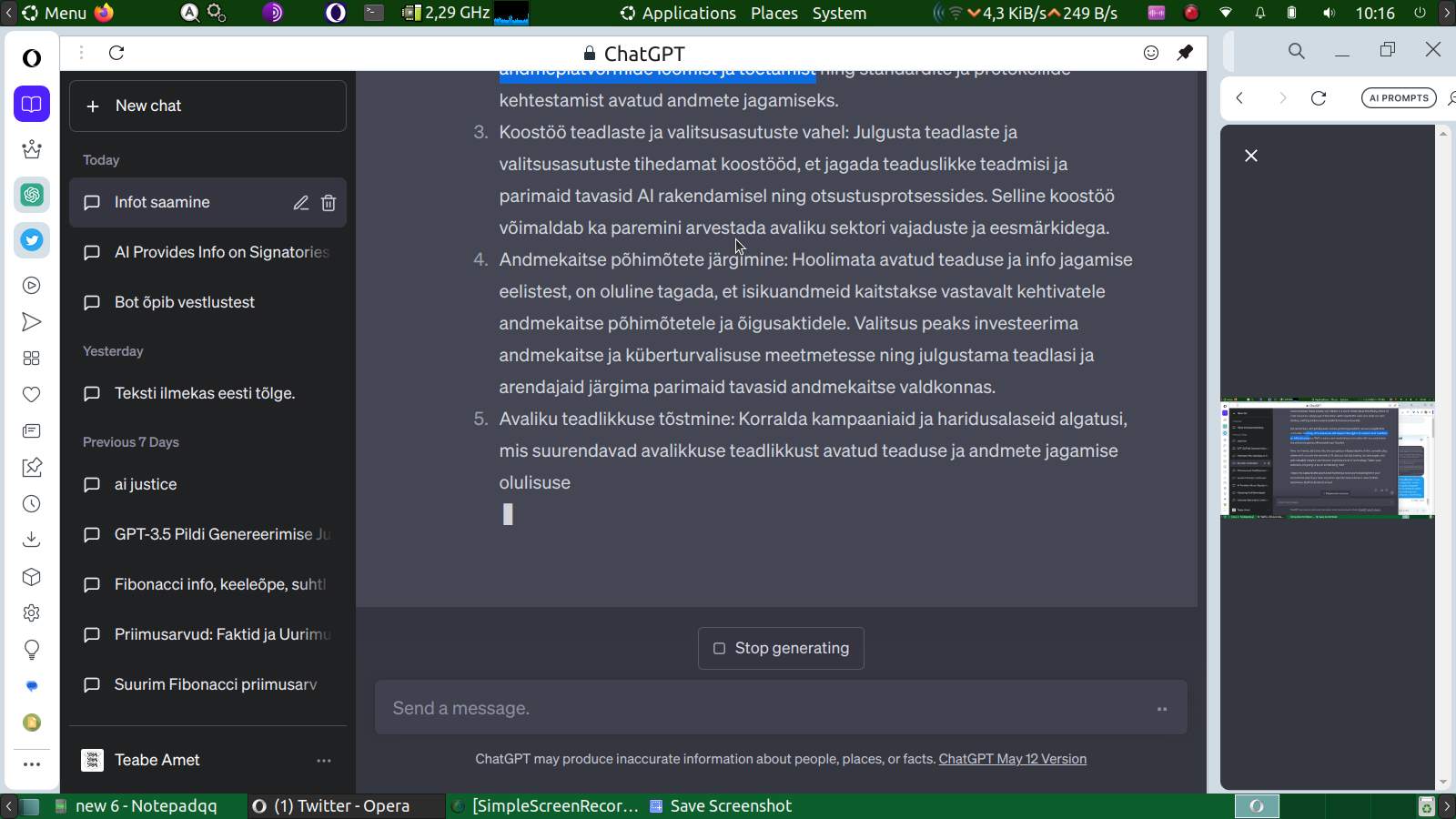Image resolution: width=1456 pixels, height=819 pixels.
Task: Open more sidebar options (three dots)
Action: click(x=32, y=764)
